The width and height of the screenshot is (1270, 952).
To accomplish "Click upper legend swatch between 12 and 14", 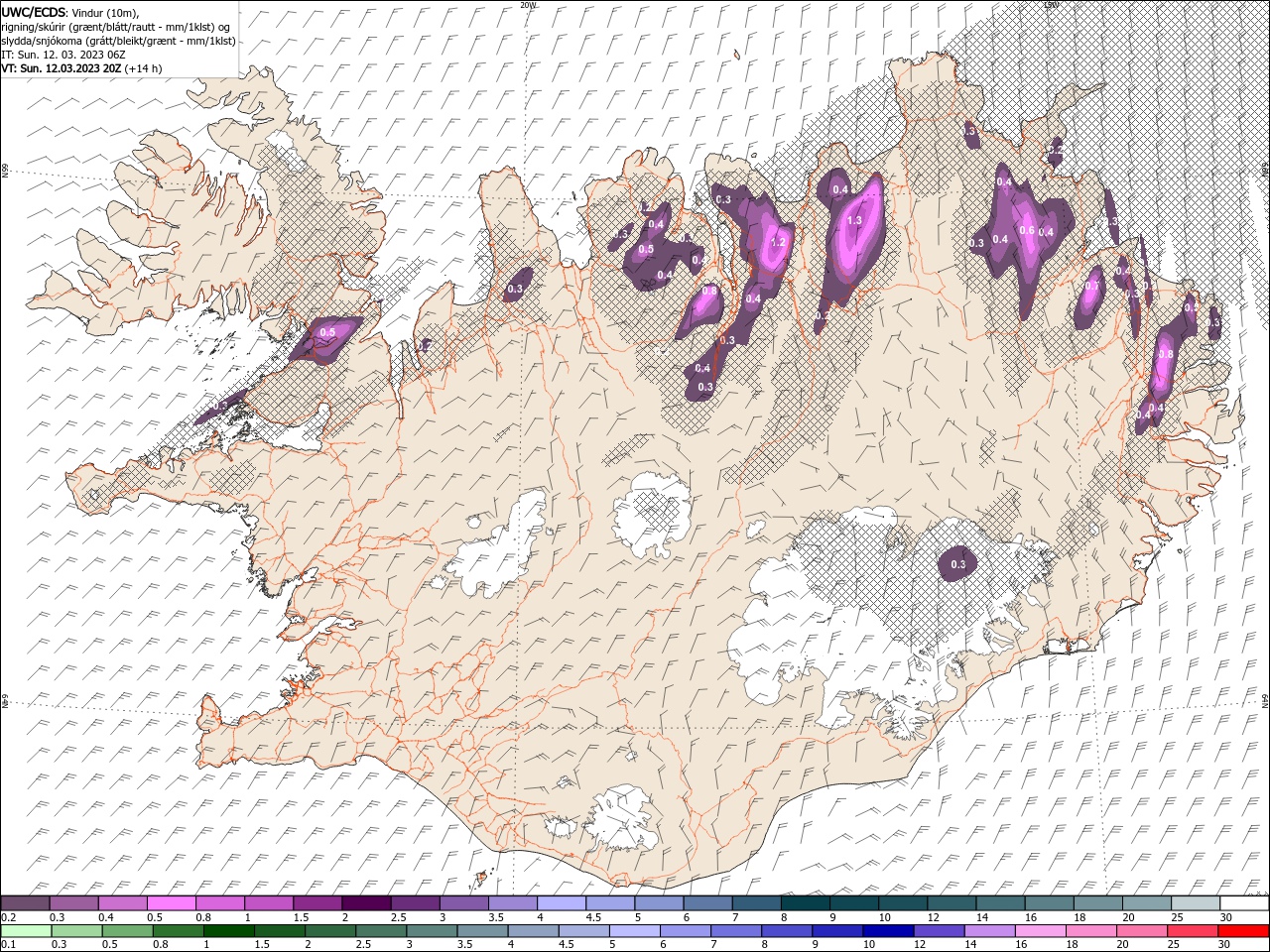I will 952,903.
